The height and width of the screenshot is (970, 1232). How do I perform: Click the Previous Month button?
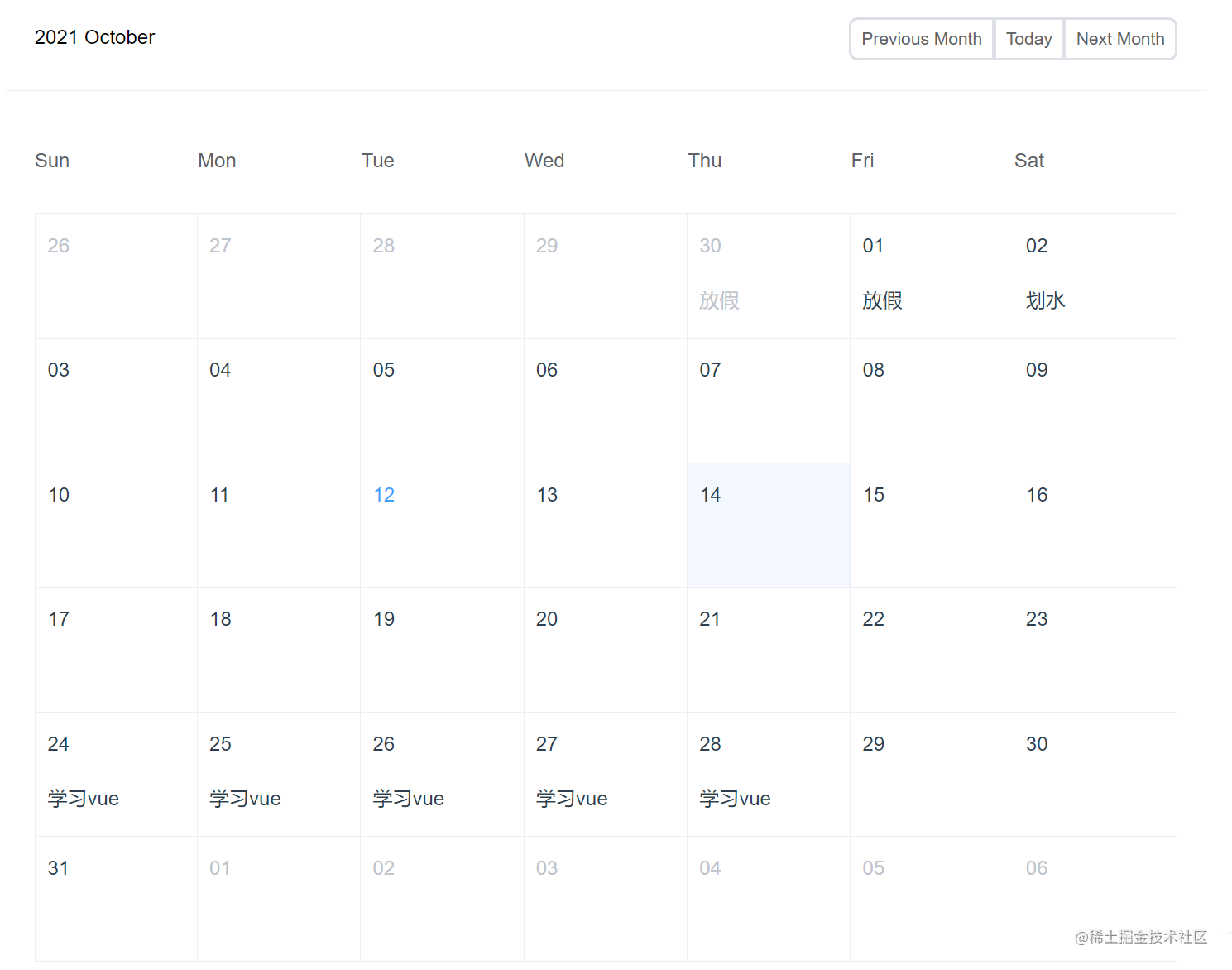[921, 39]
